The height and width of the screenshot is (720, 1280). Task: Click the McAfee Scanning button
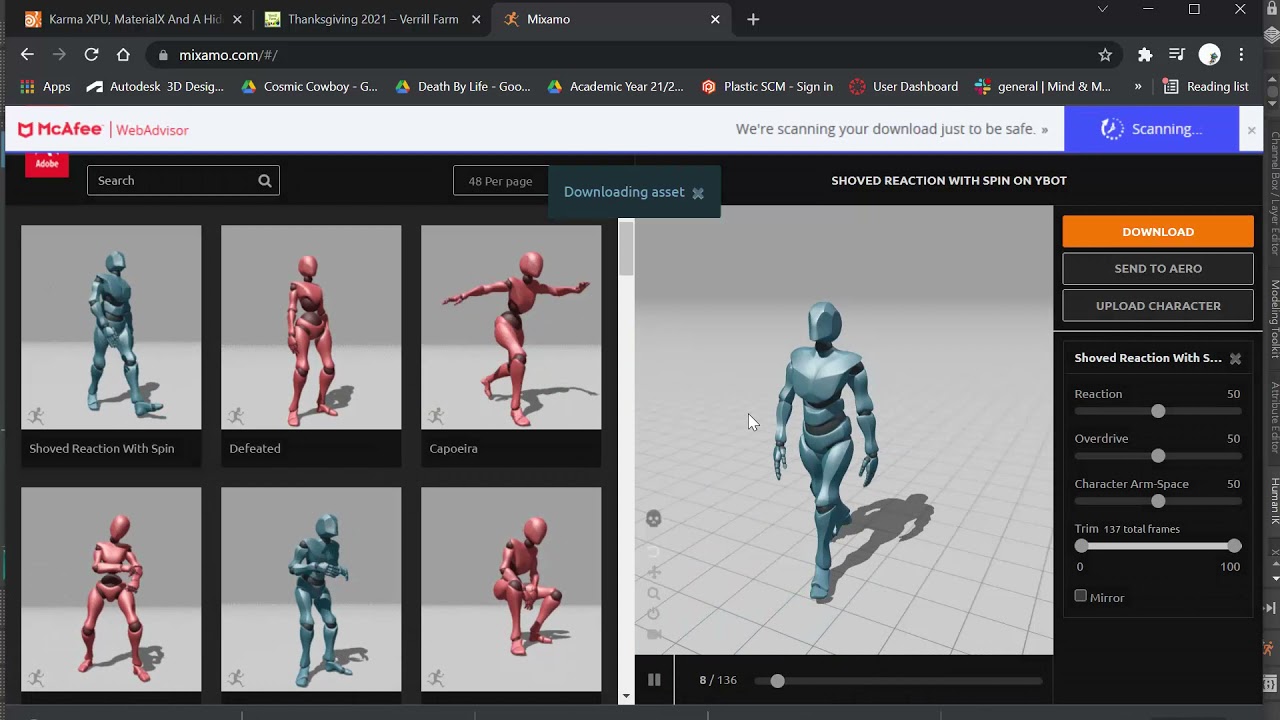1151,130
